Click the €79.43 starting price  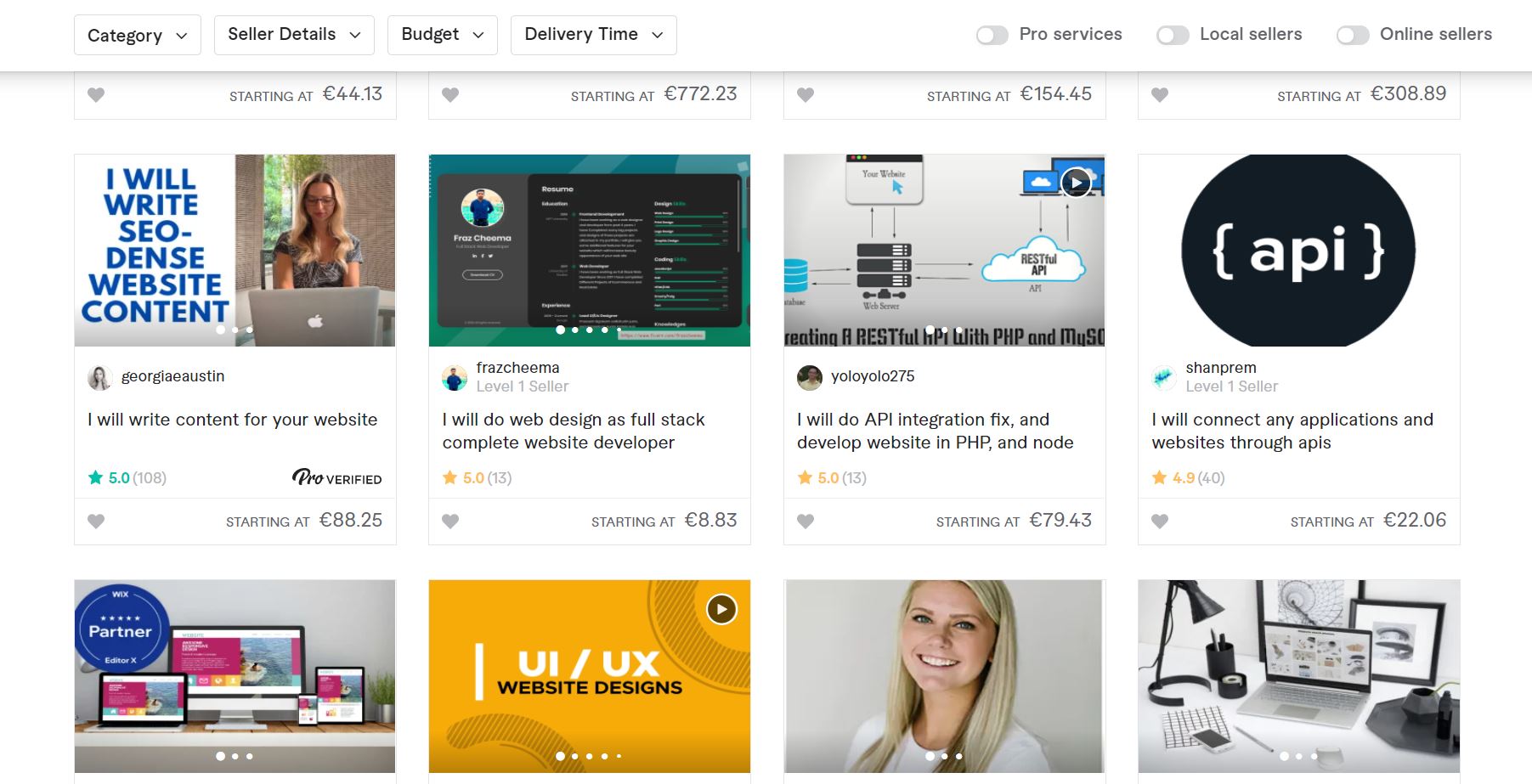coord(1060,520)
